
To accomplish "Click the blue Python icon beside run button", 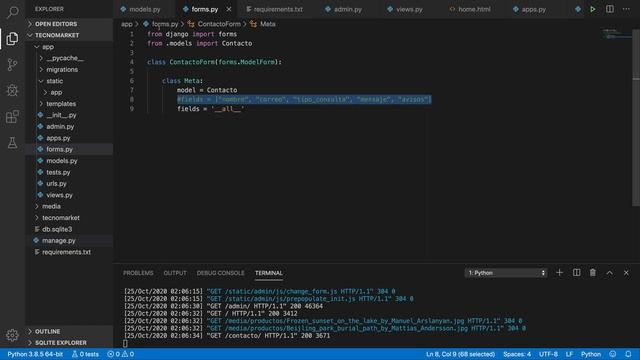I will coord(578,9).
